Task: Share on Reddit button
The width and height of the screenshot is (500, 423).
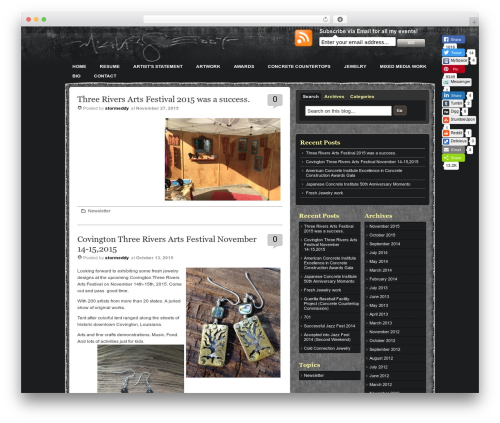Action: pyautogui.click(x=453, y=133)
